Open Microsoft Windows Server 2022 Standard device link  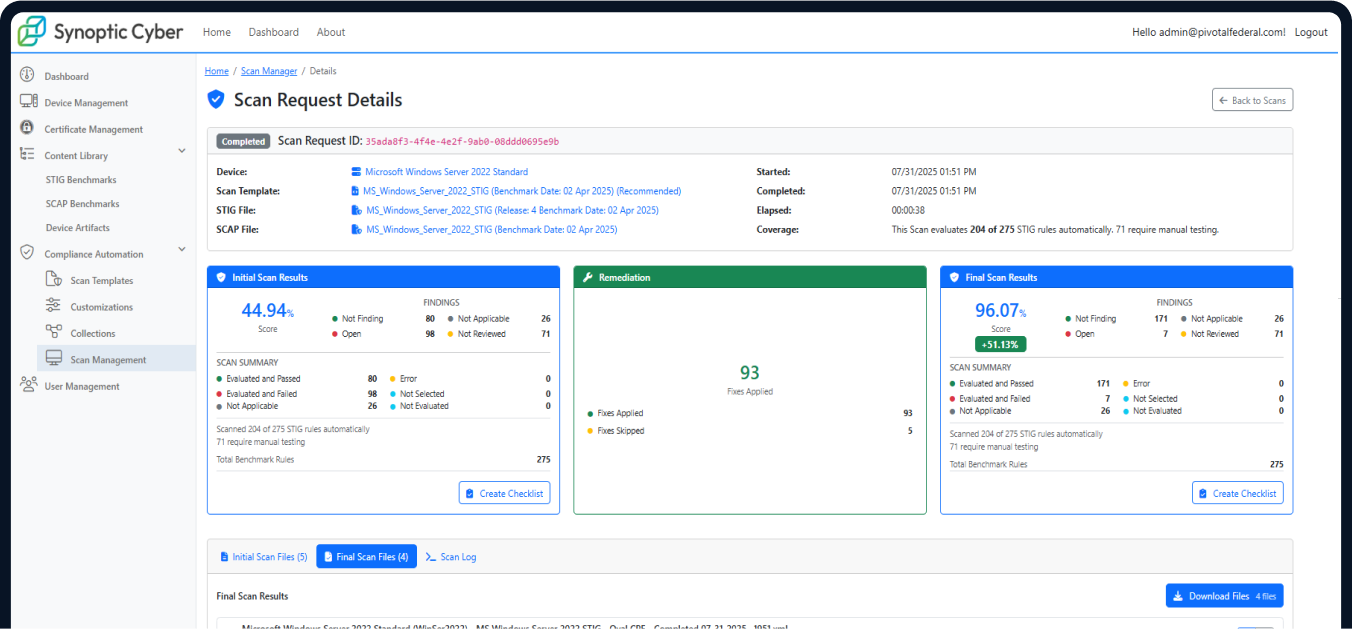tap(446, 172)
